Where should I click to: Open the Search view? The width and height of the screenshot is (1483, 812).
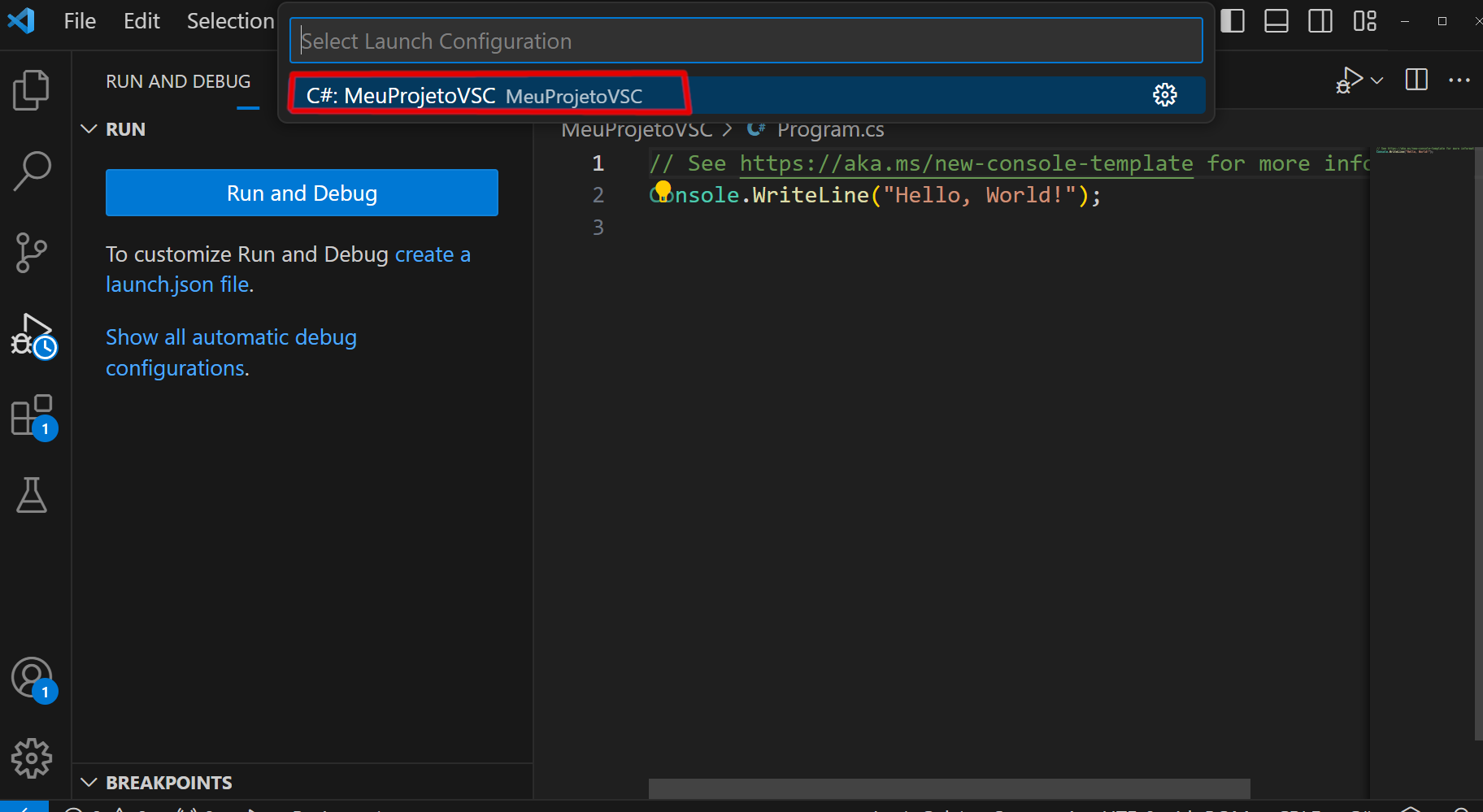point(31,171)
